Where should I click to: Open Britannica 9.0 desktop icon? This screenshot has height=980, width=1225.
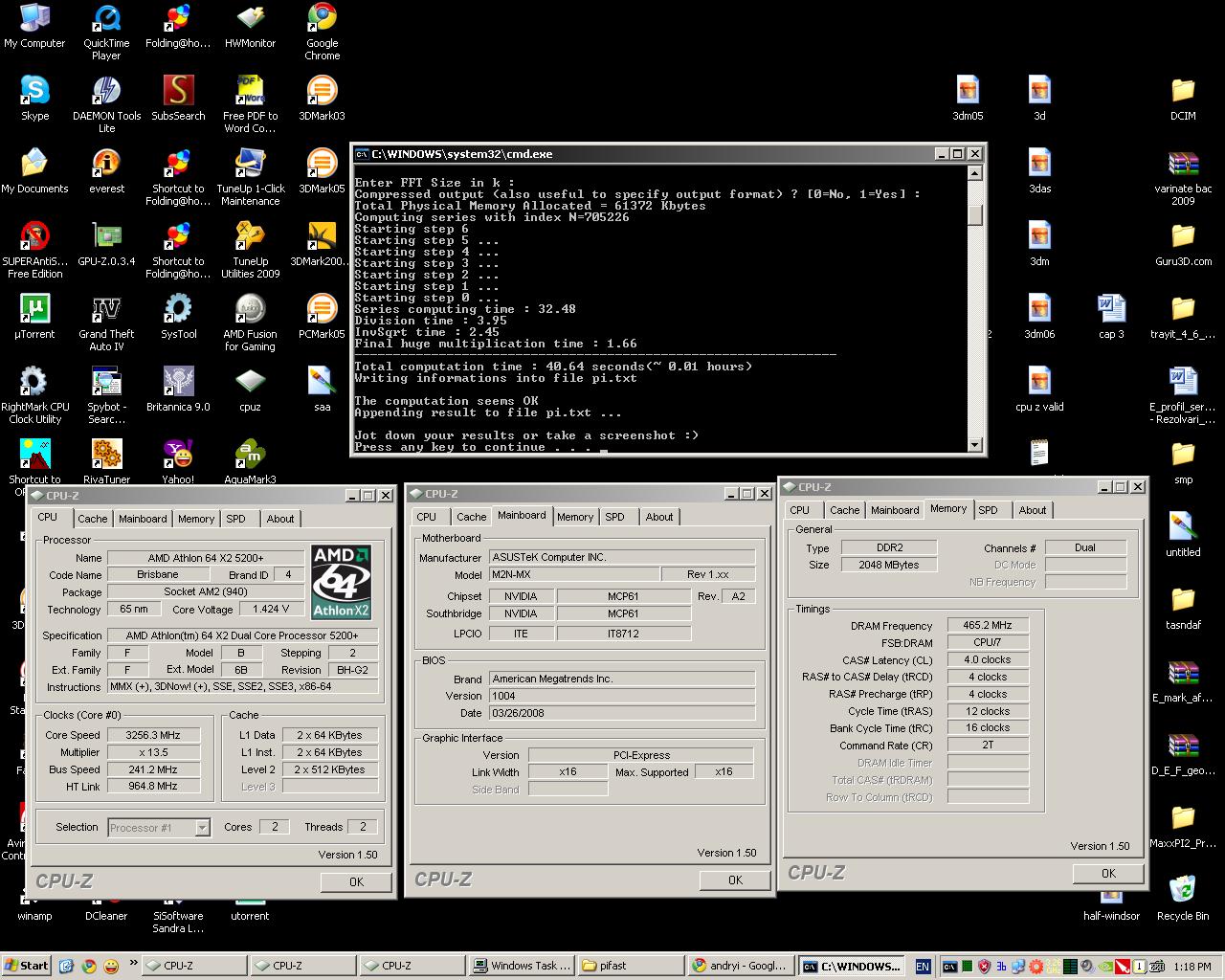point(178,390)
